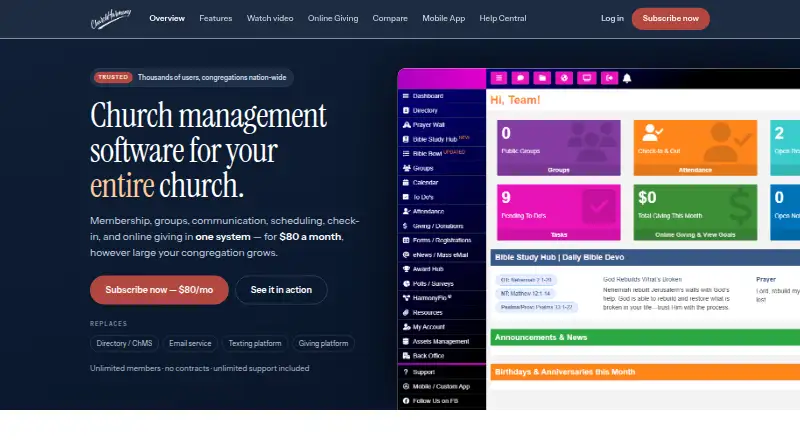This screenshot has width=800, height=440.
Task: Click the eNews / Mass eMail at-sign icon
Action: point(406,255)
